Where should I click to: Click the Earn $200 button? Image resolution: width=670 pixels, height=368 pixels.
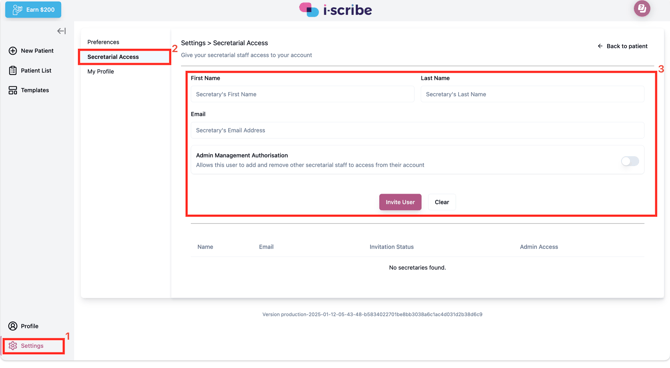tap(33, 9)
